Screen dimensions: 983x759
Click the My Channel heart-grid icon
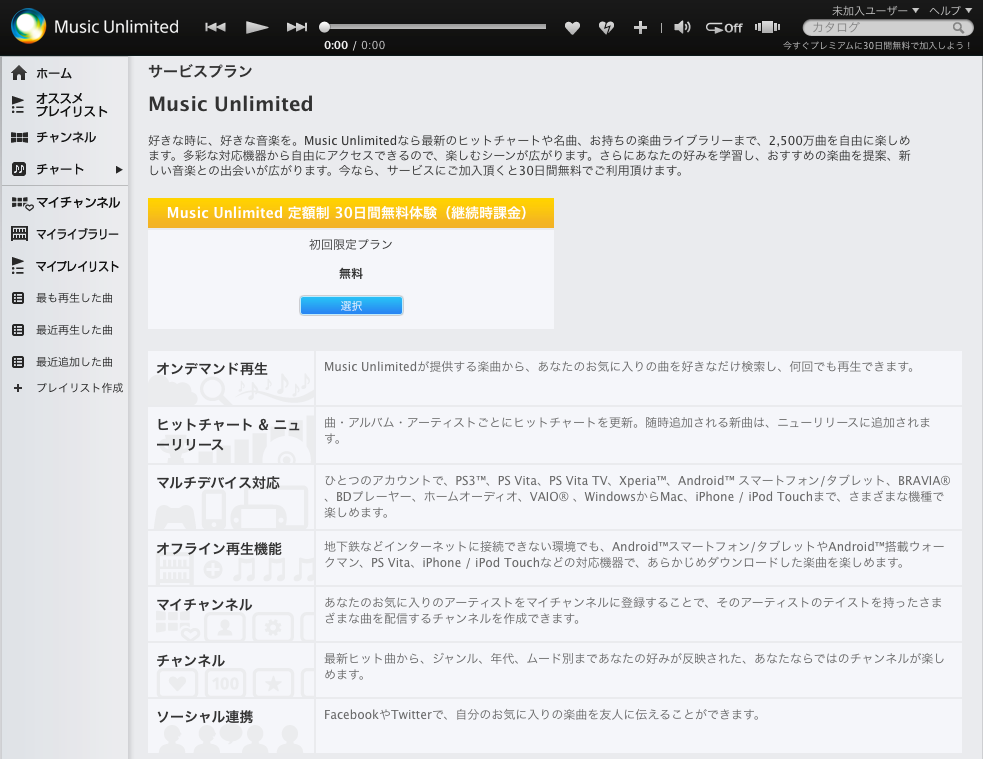click(22, 203)
